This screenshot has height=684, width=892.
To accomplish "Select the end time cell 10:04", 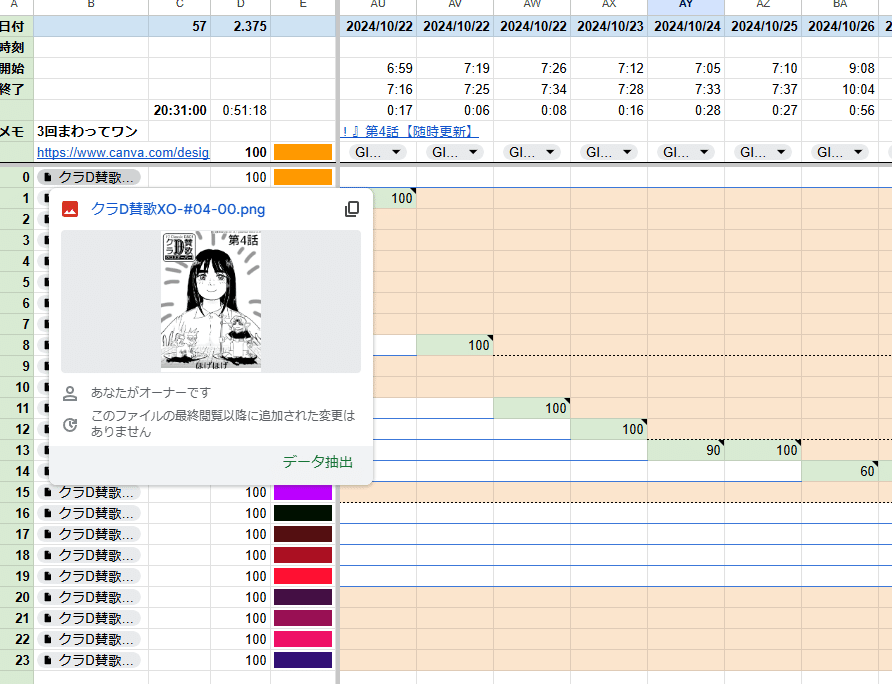I will click(840, 89).
